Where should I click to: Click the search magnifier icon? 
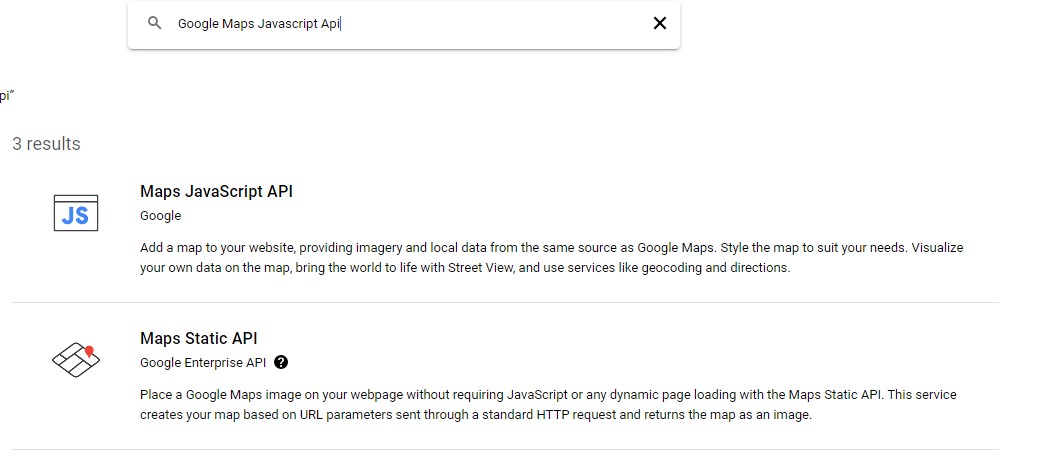(x=154, y=23)
